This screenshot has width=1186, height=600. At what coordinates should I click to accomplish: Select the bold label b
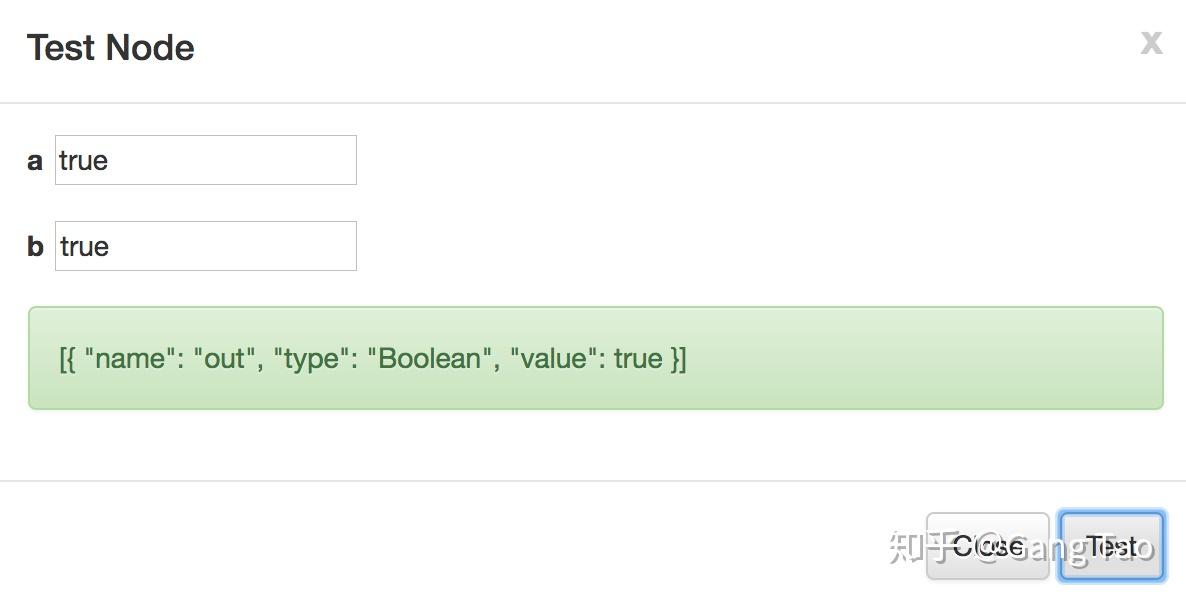click(x=35, y=247)
